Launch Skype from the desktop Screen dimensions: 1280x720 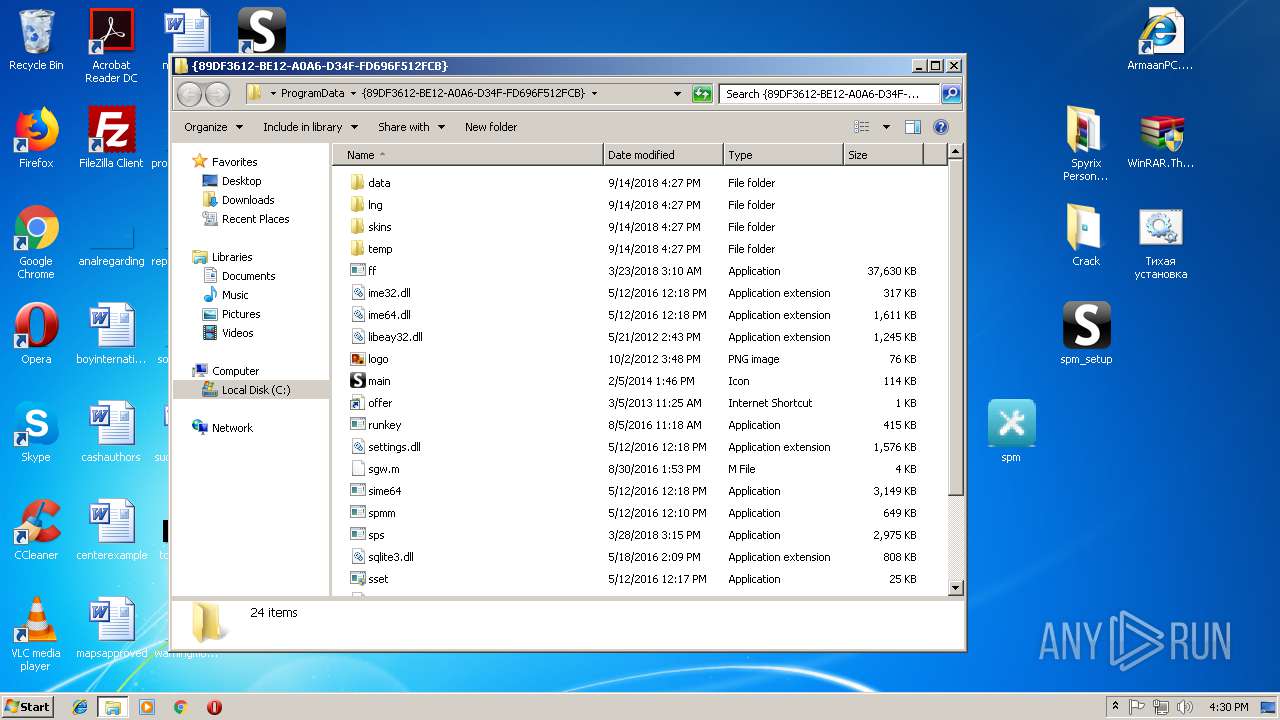pyautogui.click(x=36, y=432)
